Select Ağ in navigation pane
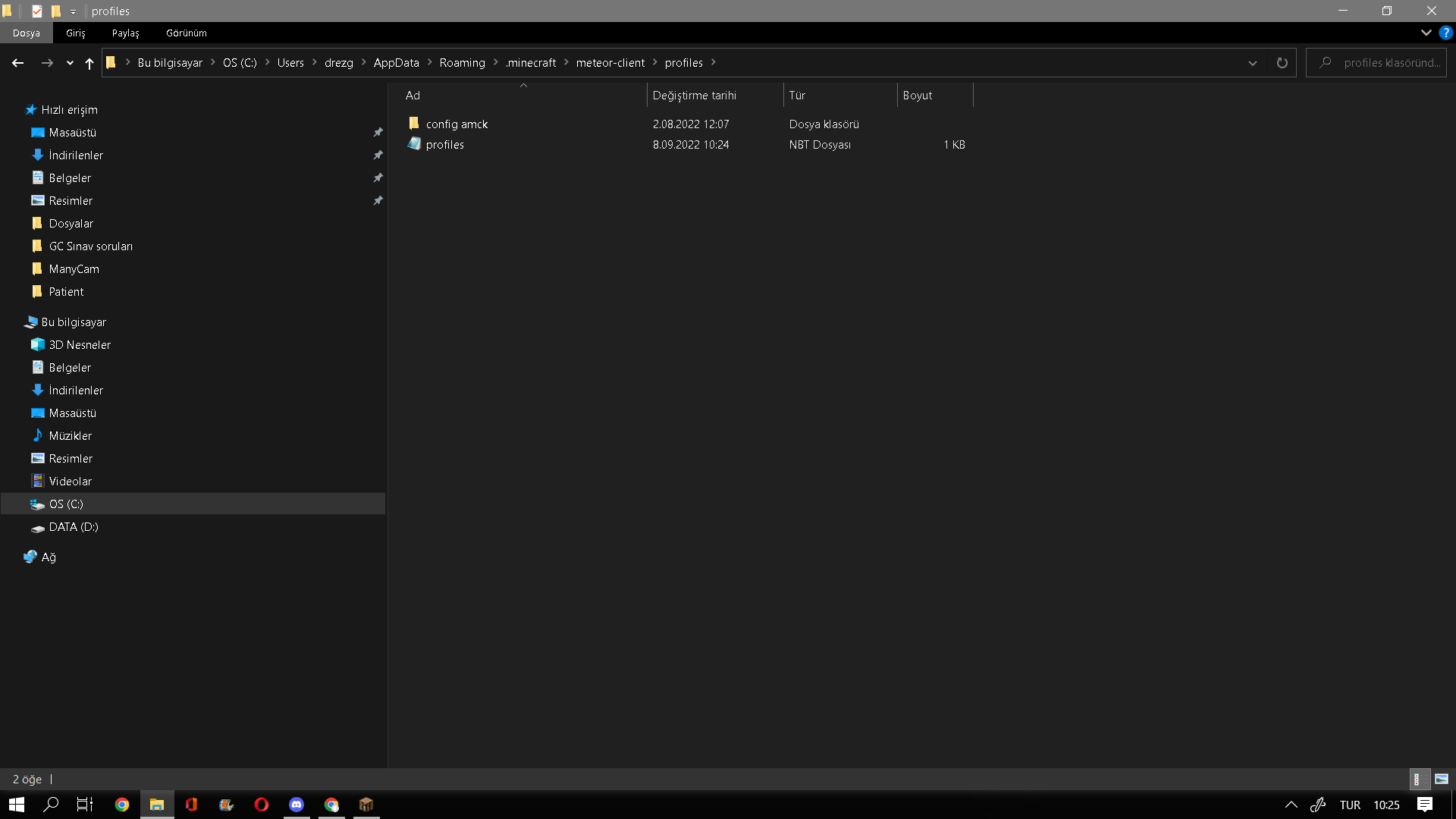 coord(49,557)
